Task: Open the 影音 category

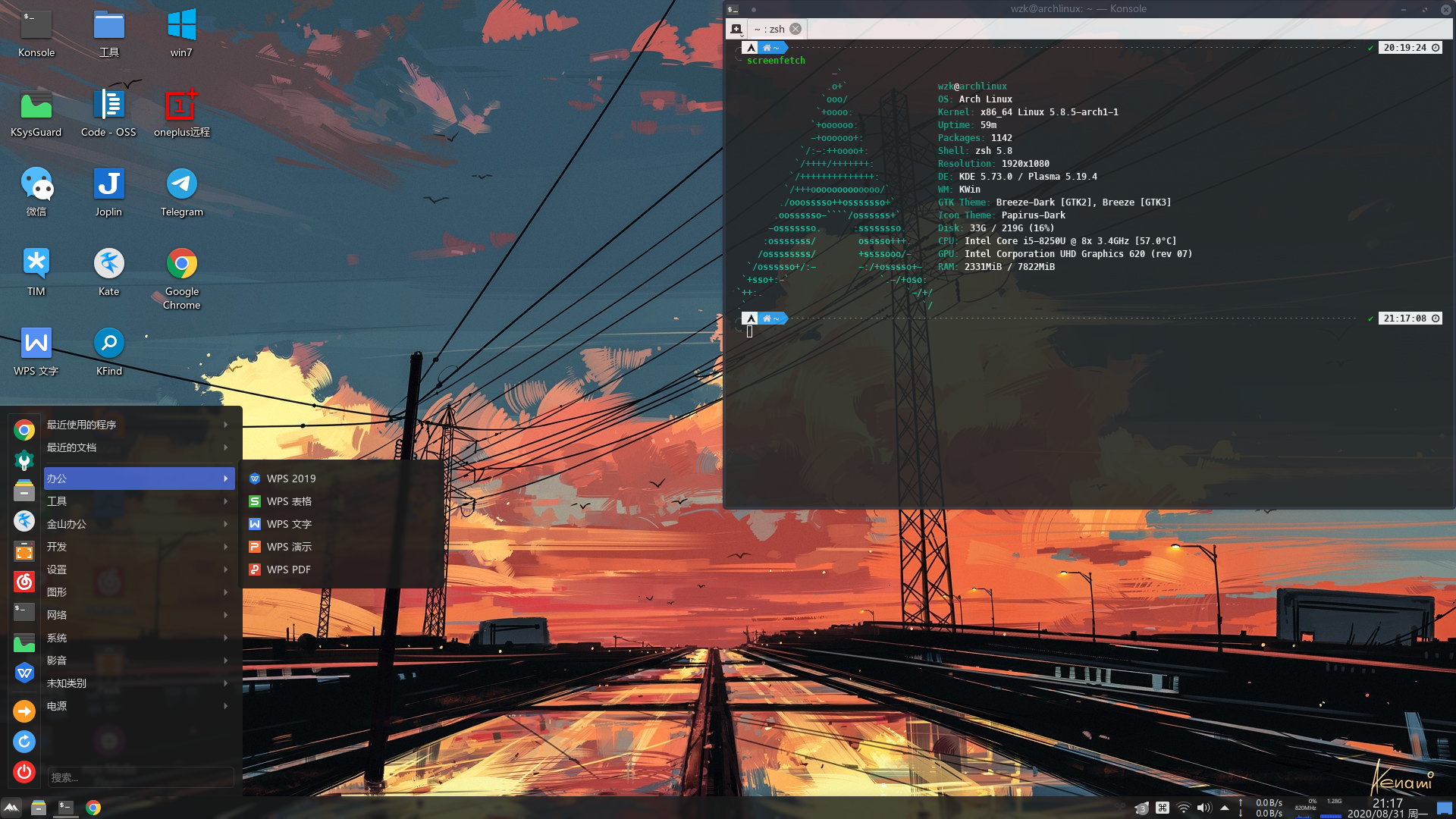Action: pos(139,661)
